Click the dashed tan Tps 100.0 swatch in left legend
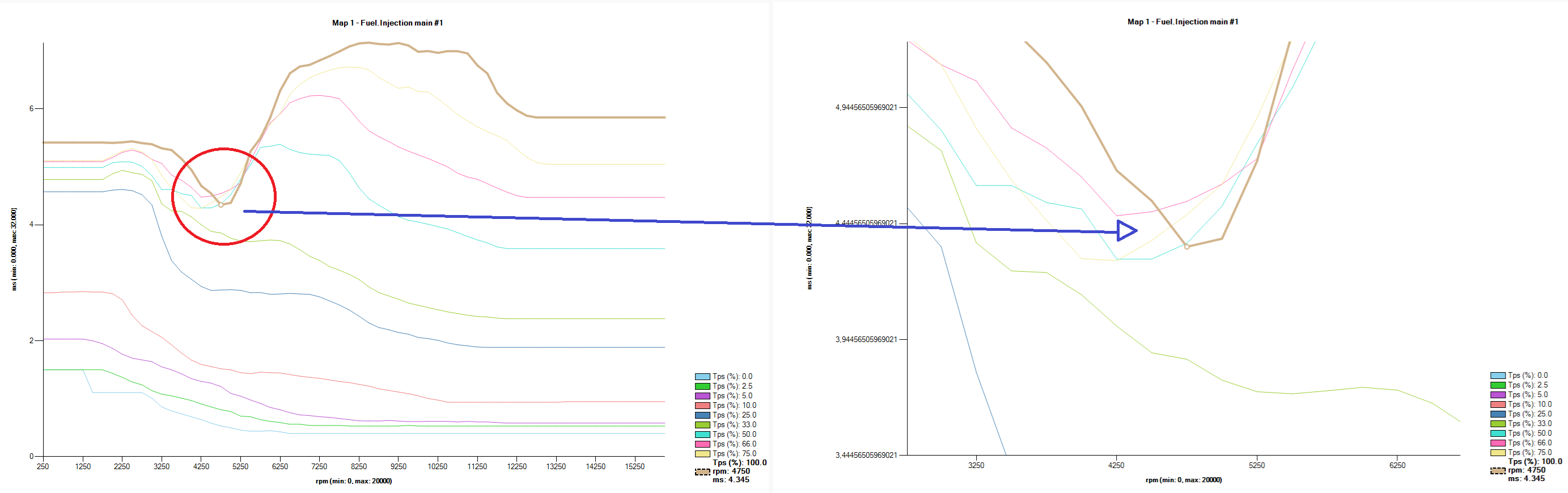The image size is (1568, 493). tap(702, 471)
